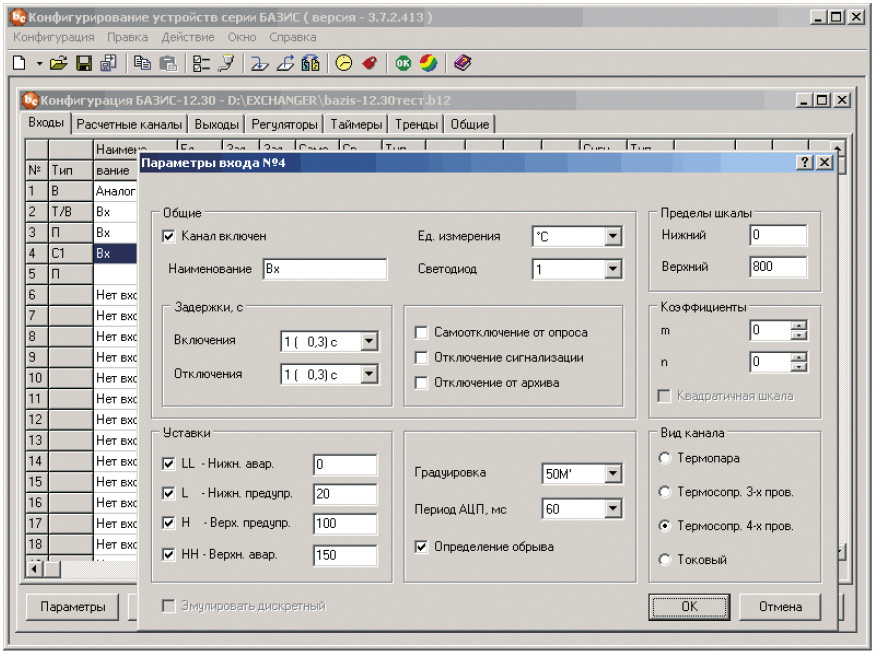Click the Параметры button
This screenshot has width=876, height=654.
coord(73,607)
